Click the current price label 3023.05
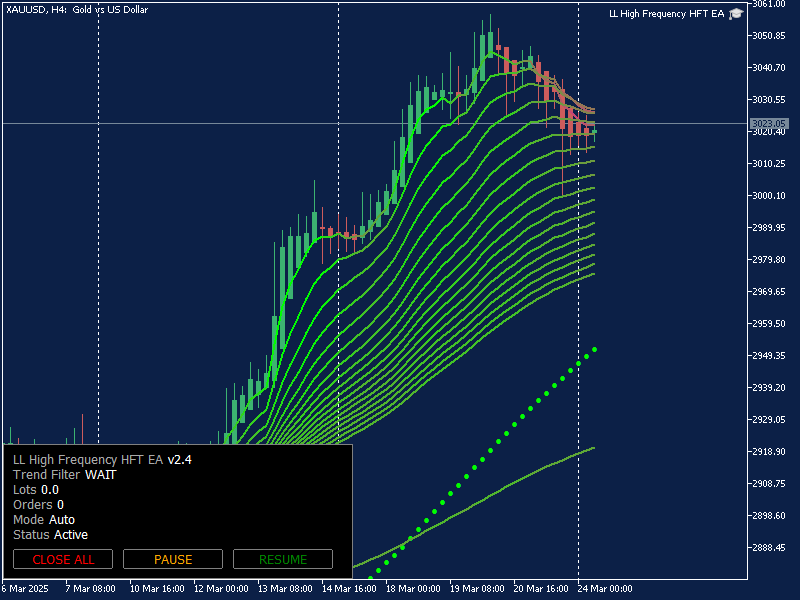This screenshot has width=800, height=600. (x=769, y=123)
